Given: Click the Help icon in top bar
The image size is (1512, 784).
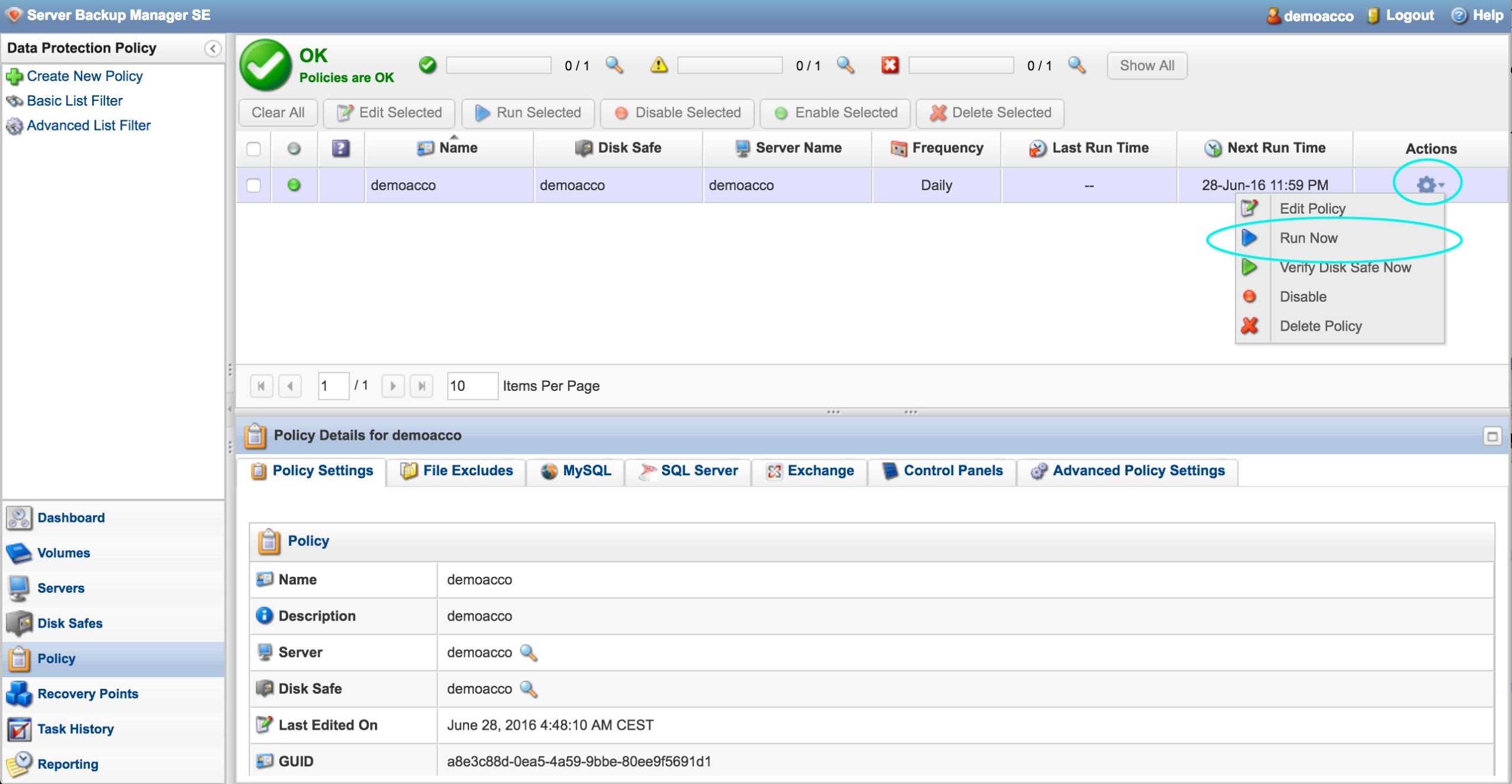Looking at the screenshot, I should pyautogui.click(x=1458, y=15).
